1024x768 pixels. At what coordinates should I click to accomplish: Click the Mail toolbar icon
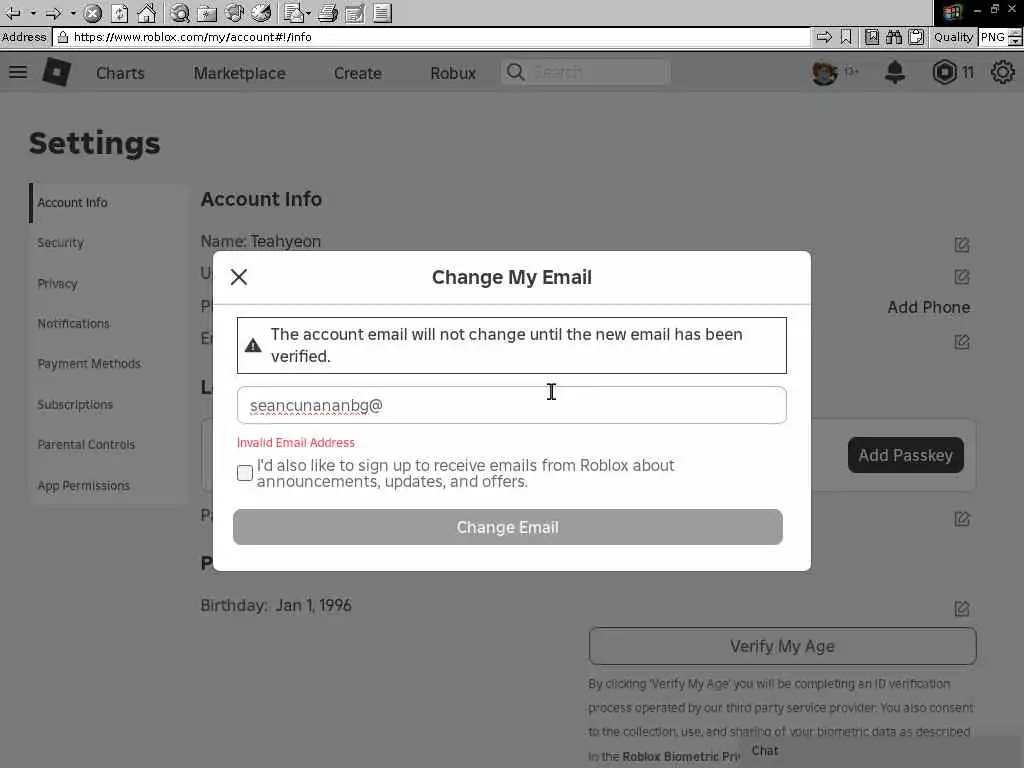pyautogui.click(x=294, y=13)
